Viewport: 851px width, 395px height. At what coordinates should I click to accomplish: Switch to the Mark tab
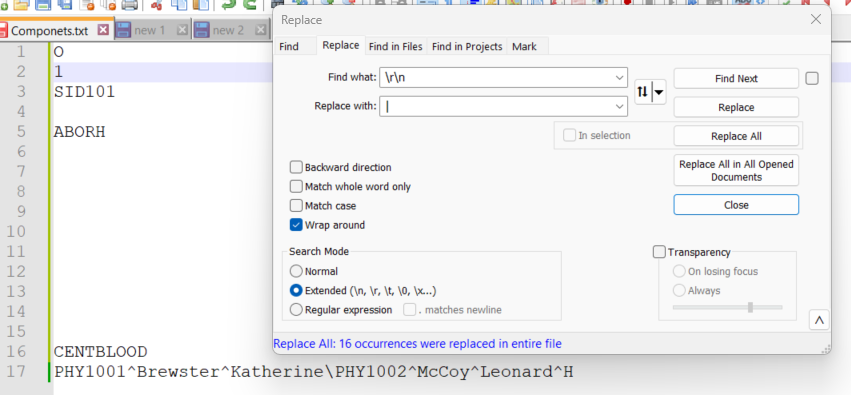click(x=524, y=47)
